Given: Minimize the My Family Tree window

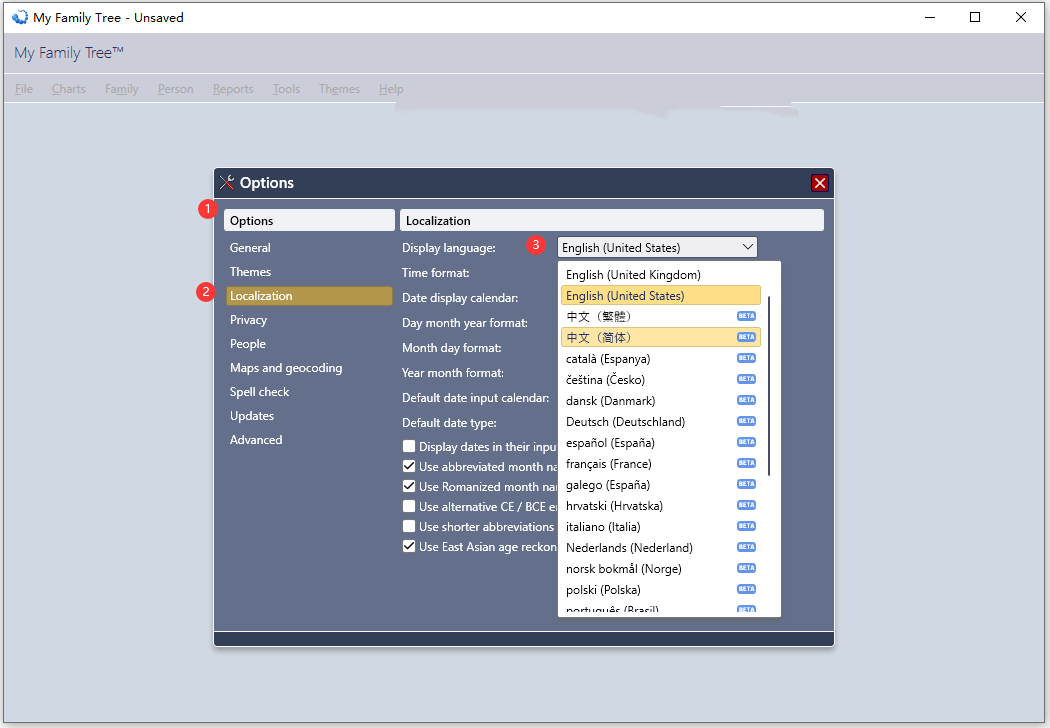Looking at the screenshot, I should (x=929, y=17).
